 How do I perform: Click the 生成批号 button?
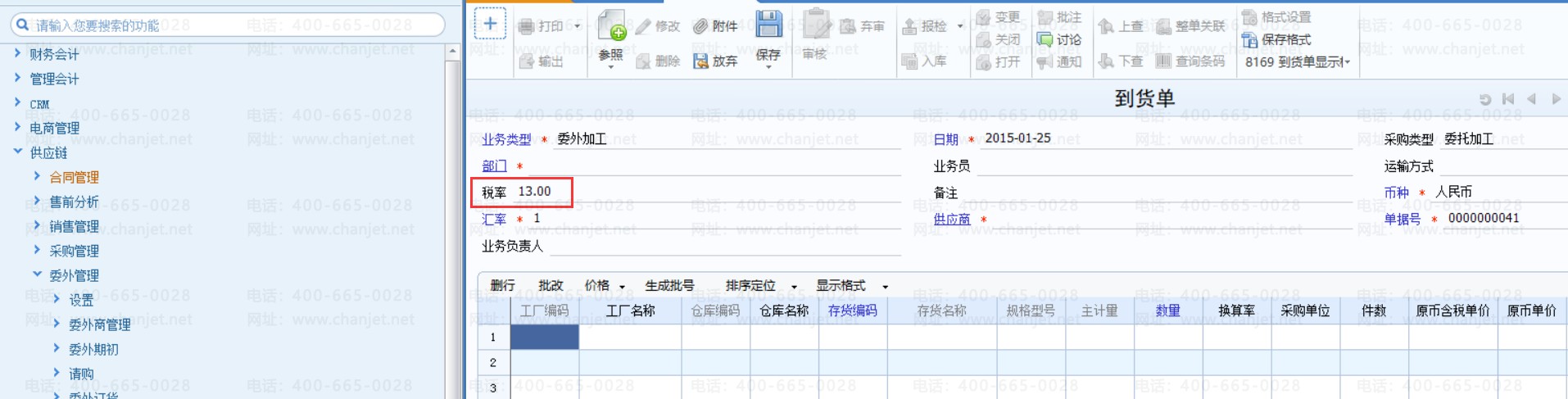click(669, 286)
